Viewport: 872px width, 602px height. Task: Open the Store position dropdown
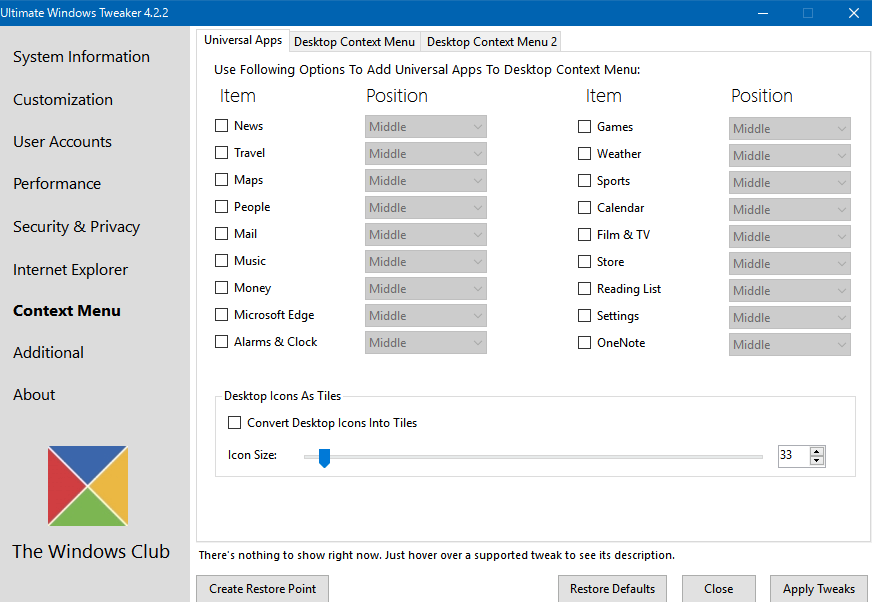(790, 264)
